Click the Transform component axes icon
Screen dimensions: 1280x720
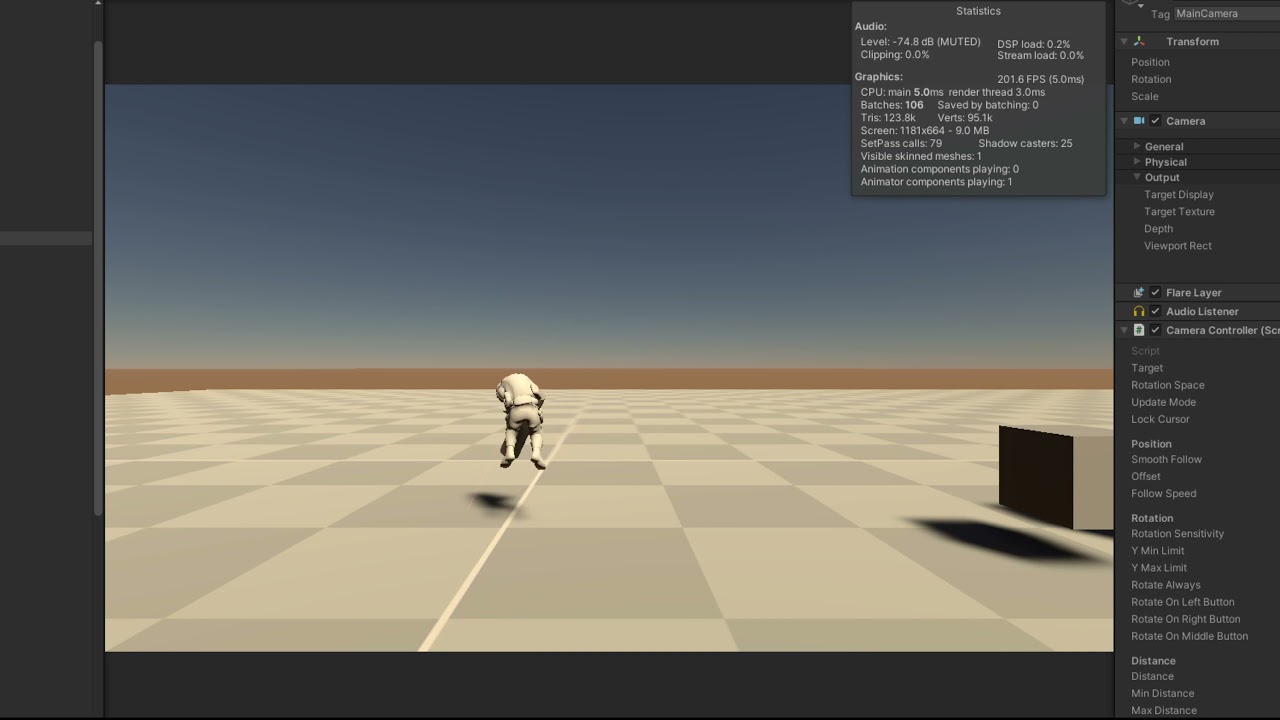click(1139, 42)
